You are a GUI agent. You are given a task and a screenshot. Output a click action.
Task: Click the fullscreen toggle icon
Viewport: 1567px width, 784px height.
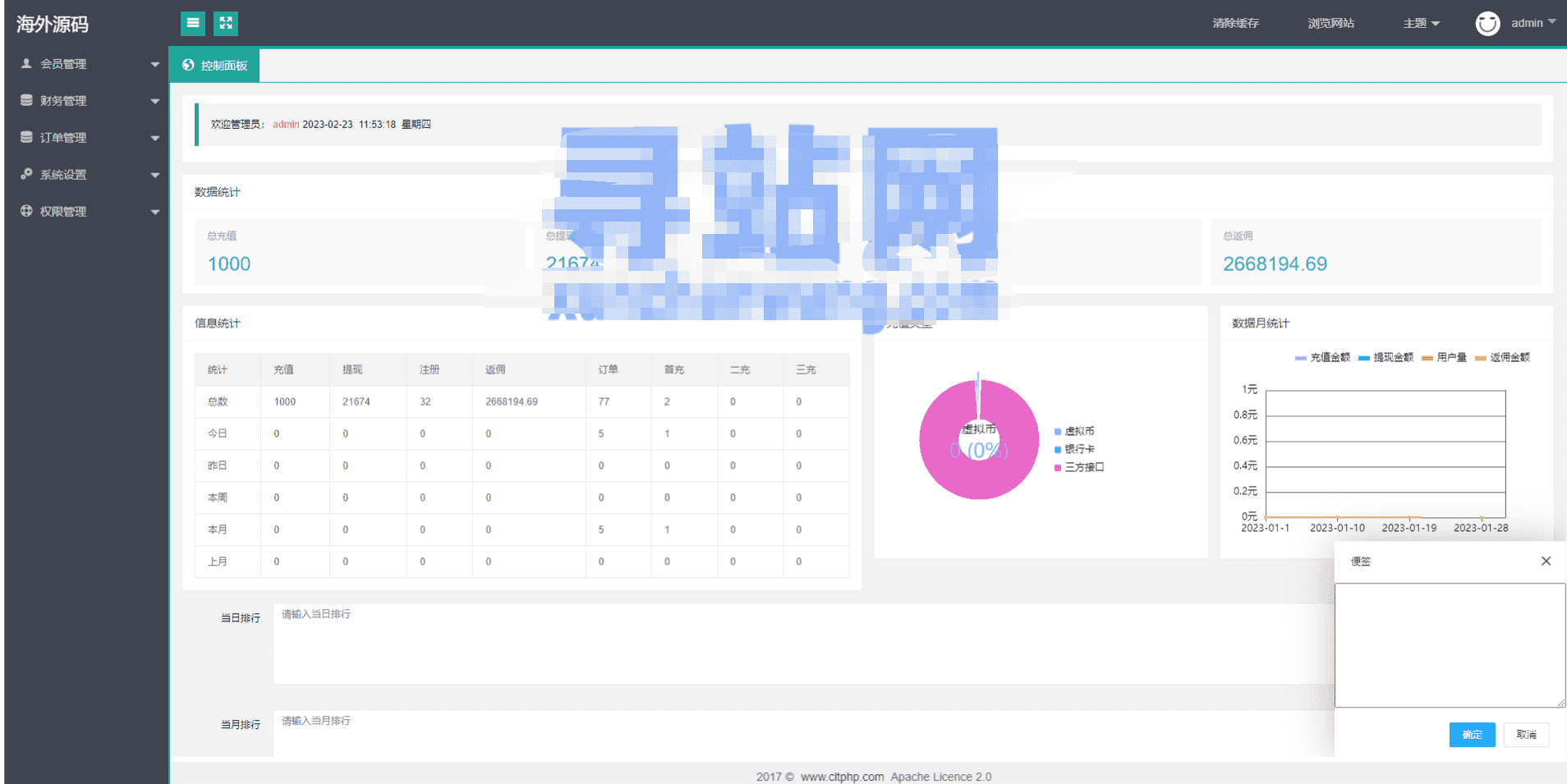(226, 23)
